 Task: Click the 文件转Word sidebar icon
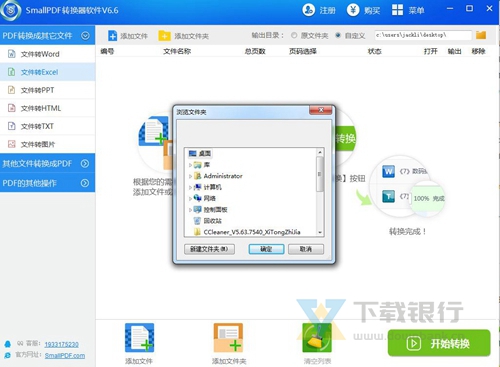click(12, 54)
